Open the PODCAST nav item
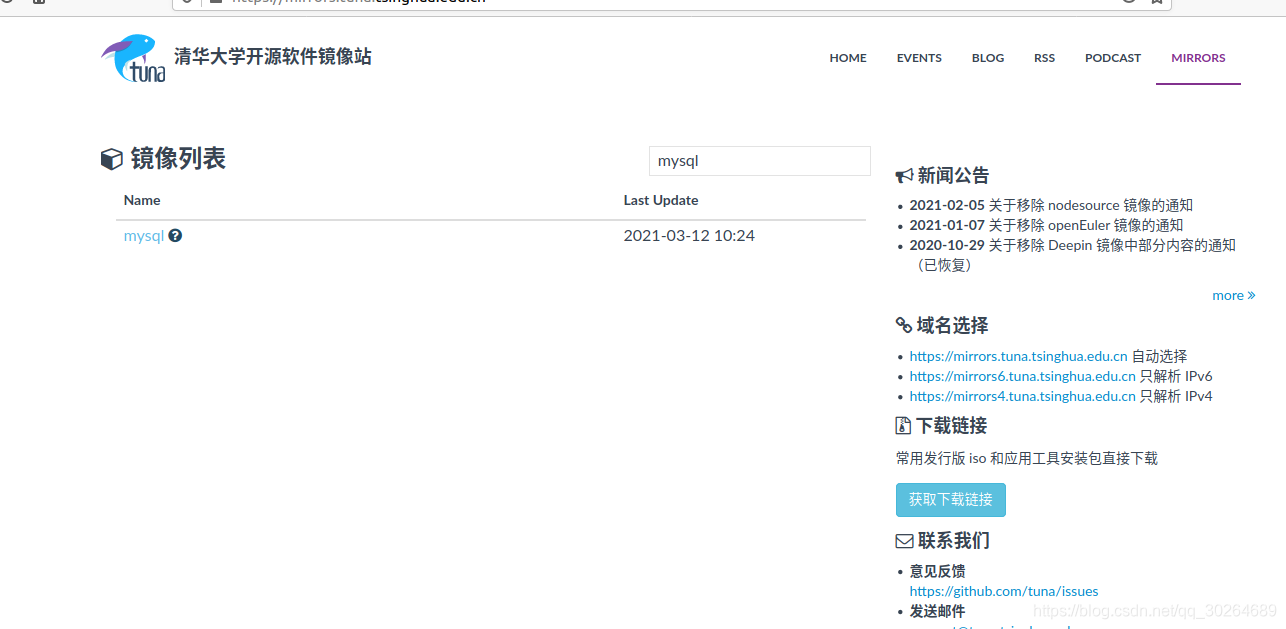The width and height of the screenshot is (1286, 629). pos(1113,58)
